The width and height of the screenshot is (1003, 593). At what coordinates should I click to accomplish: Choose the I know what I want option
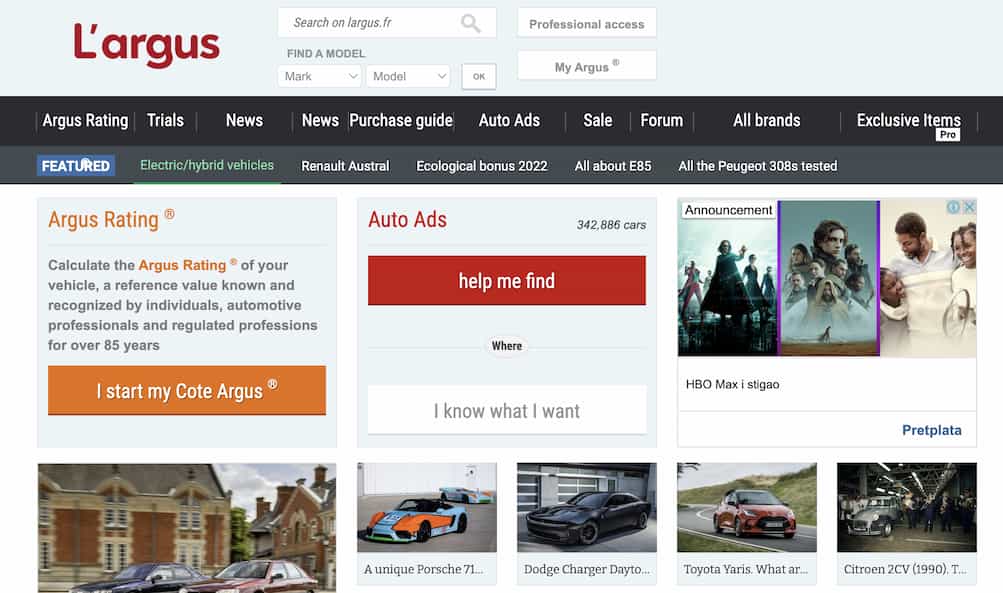pyautogui.click(x=506, y=410)
